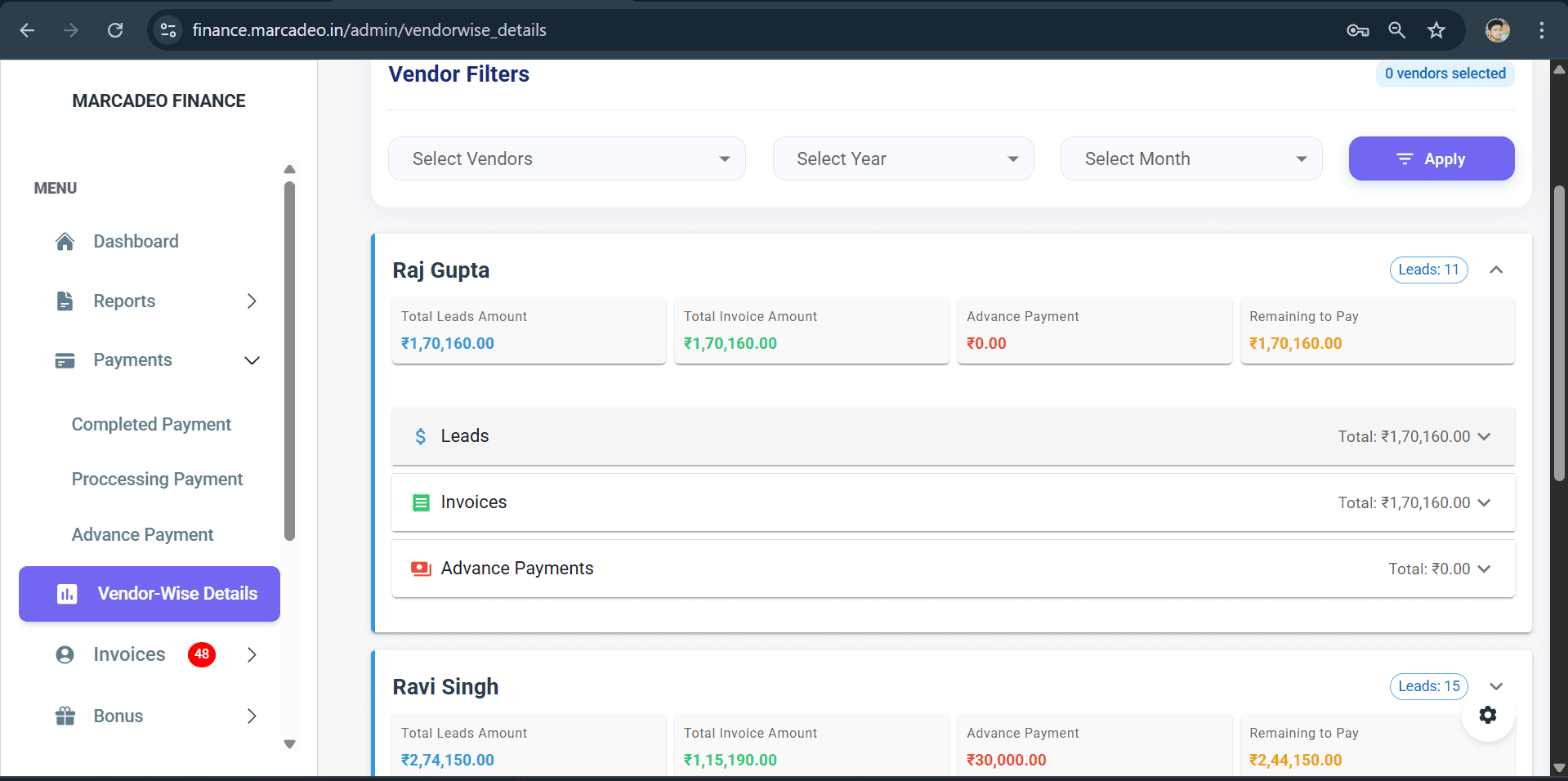Screen dimensions: 1568x781
Task: Click the green receipt icon beside Invoices
Action: [421, 502]
